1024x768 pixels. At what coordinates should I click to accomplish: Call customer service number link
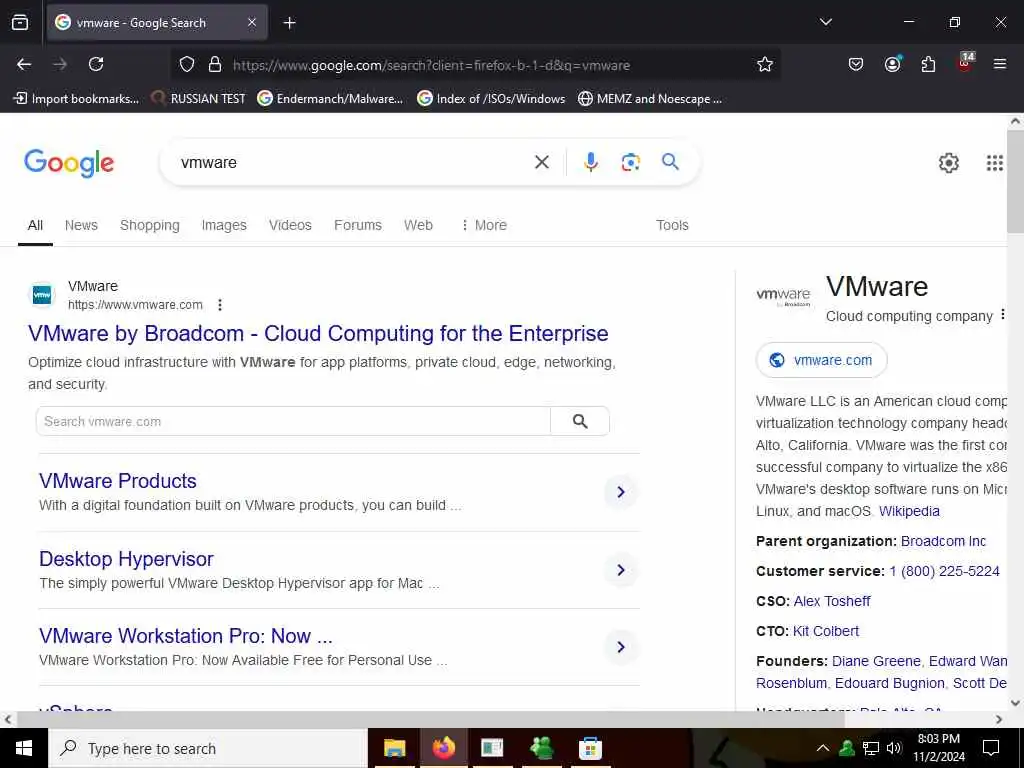tap(944, 571)
